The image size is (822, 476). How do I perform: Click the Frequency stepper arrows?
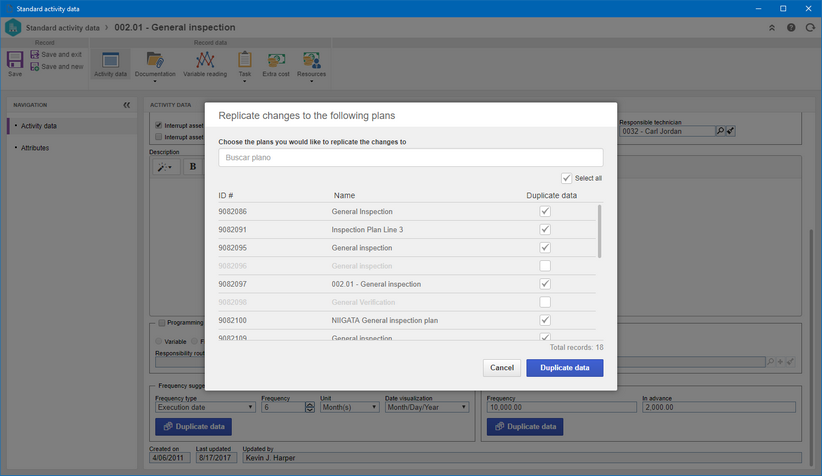pos(310,407)
